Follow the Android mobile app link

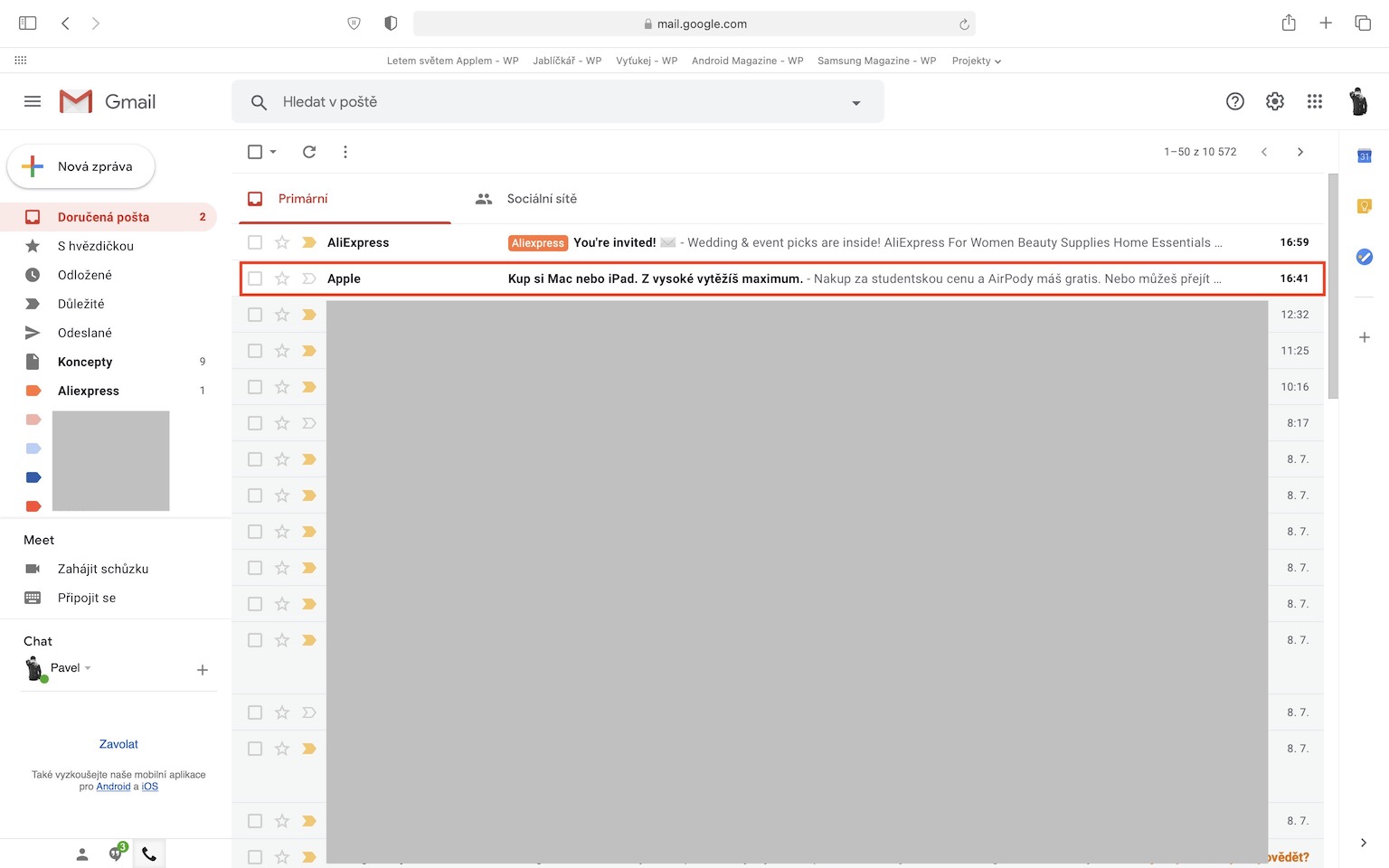point(113,787)
